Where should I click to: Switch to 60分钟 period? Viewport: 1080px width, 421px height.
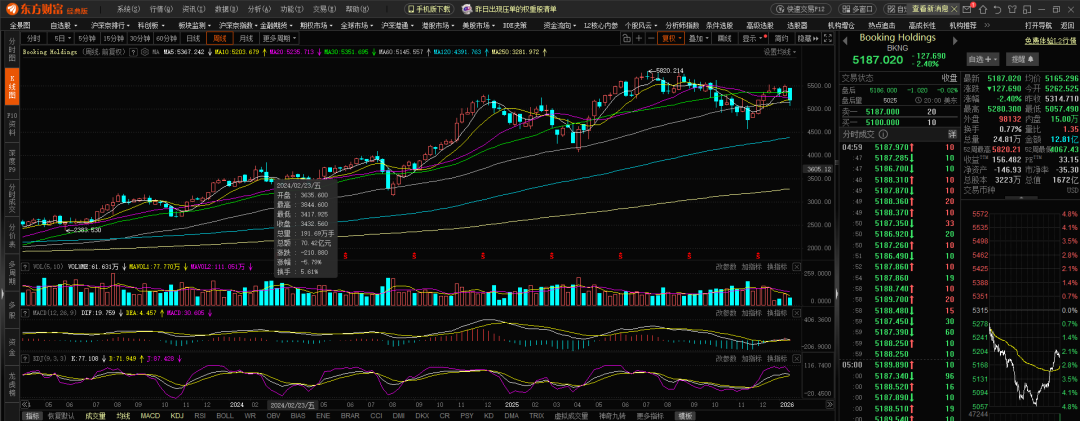pos(166,39)
